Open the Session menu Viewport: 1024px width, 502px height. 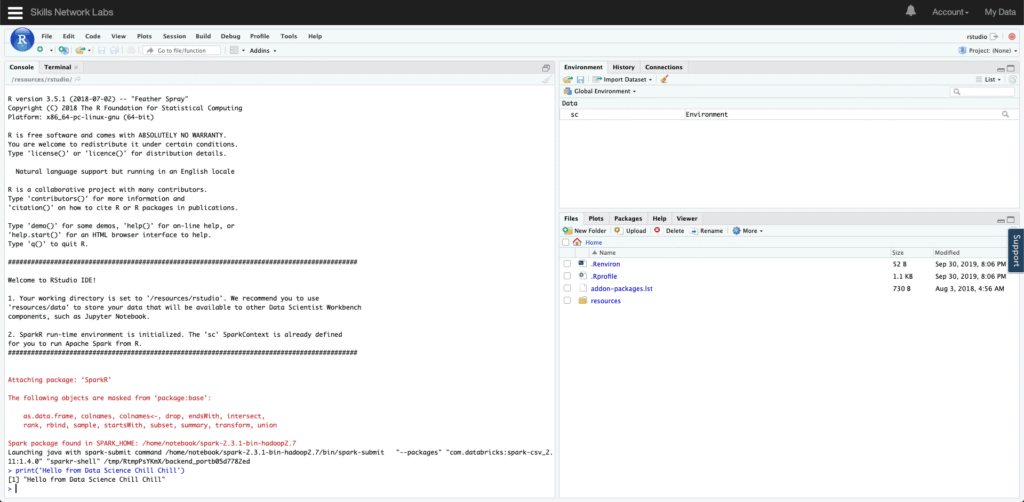pyautogui.click(x=174, y=37)
